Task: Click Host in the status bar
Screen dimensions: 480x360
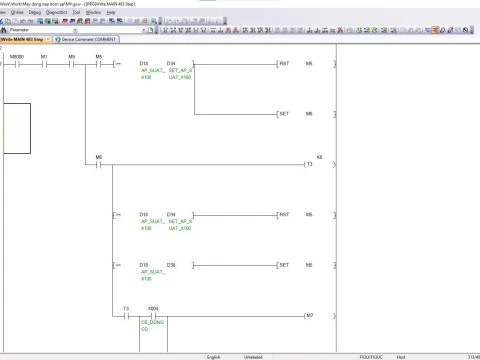Action: tap(401, 357)
